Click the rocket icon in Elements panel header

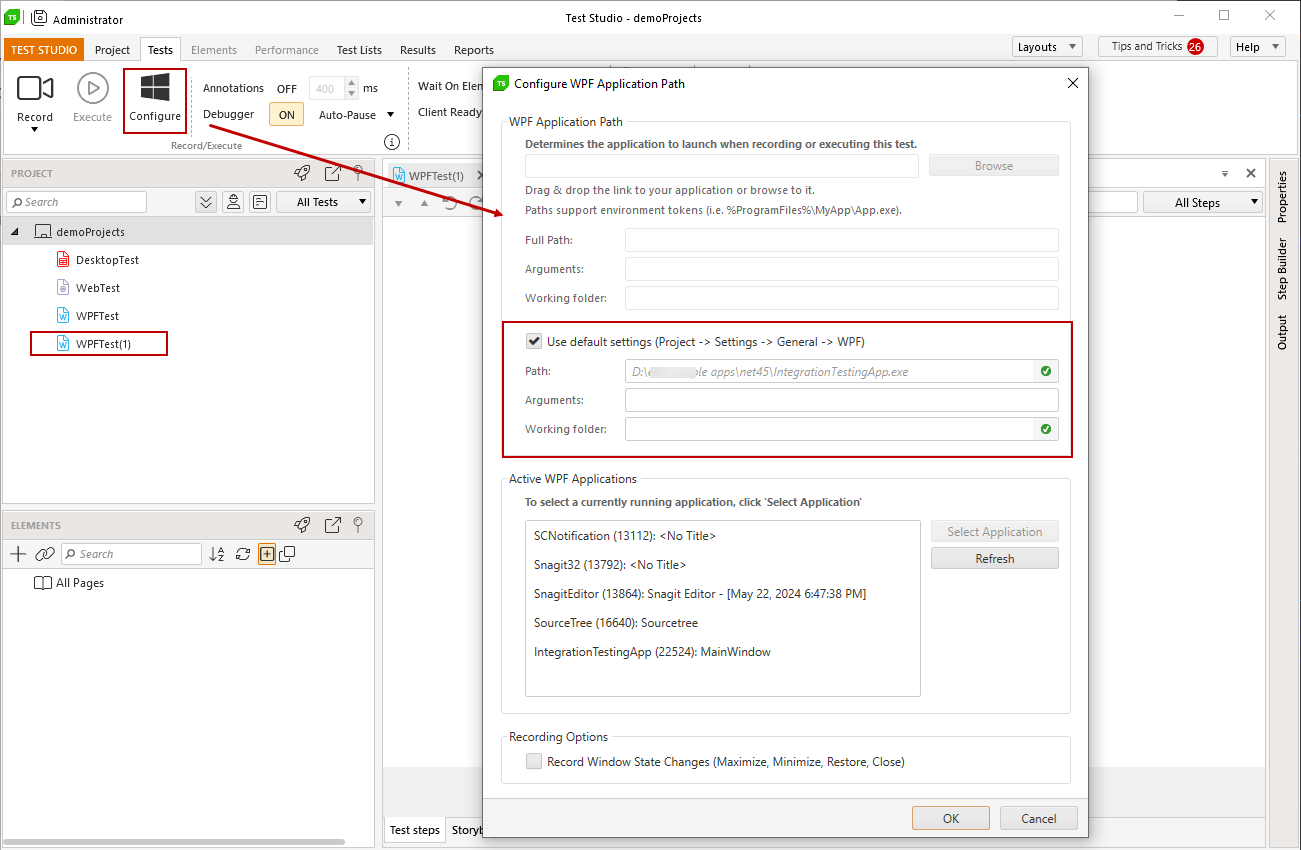[x=302, y=525]
